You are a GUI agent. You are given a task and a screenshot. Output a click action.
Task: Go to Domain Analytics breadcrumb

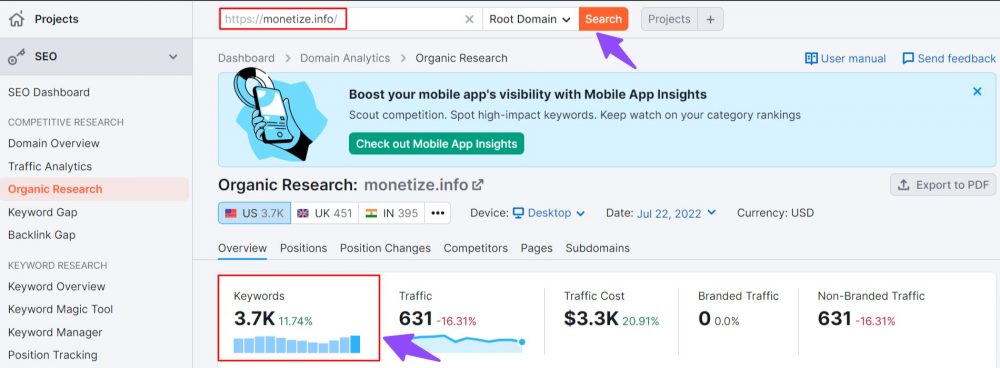click(345, 58)
